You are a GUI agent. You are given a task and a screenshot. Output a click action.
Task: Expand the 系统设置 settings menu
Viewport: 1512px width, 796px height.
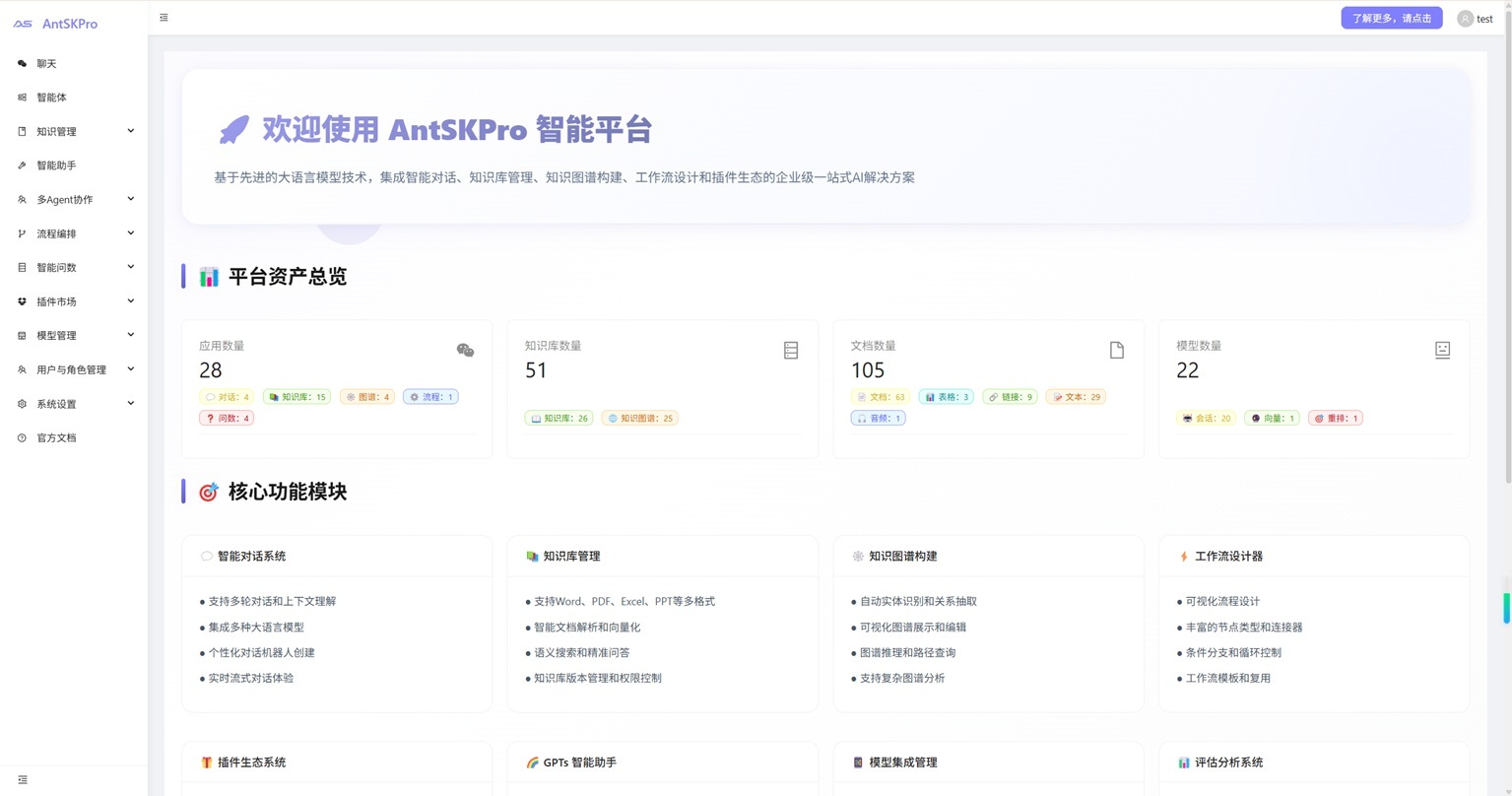[x=130, y=403]
